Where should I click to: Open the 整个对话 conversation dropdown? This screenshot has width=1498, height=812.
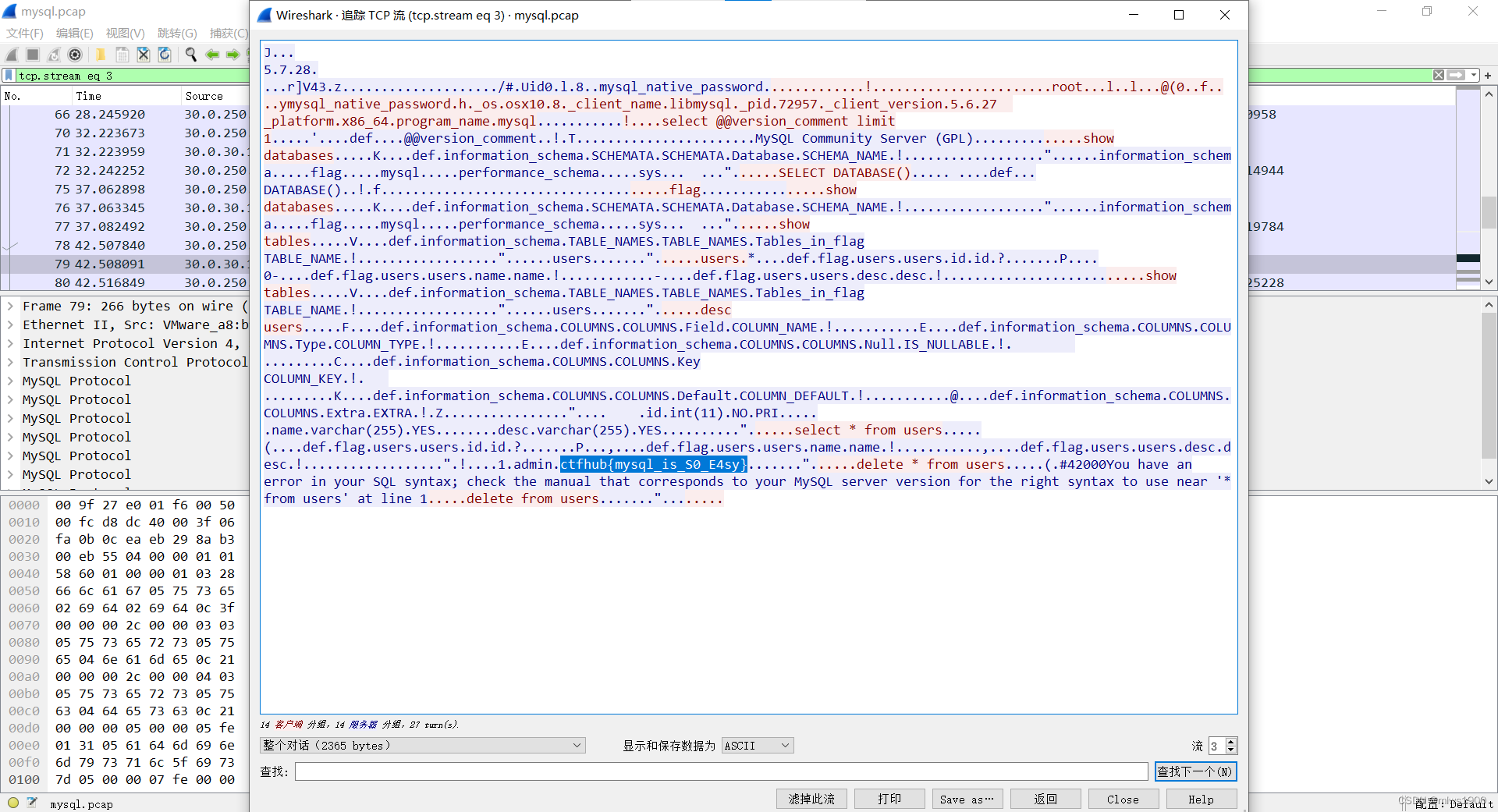point(421,745)
